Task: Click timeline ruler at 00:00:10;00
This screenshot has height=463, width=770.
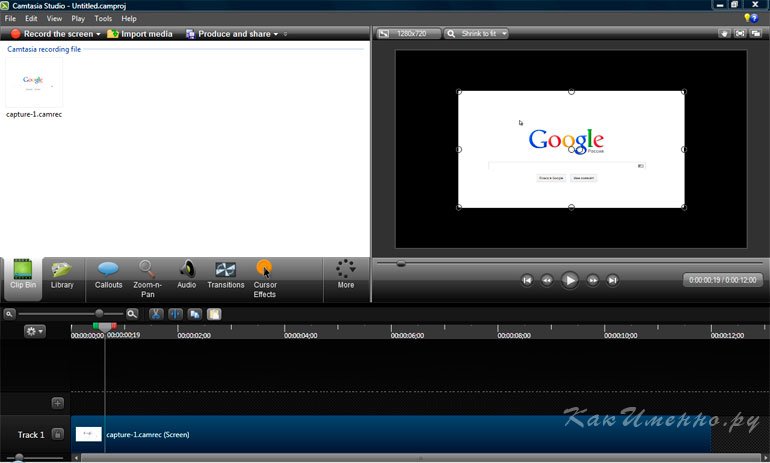Action: click(621, 336)
